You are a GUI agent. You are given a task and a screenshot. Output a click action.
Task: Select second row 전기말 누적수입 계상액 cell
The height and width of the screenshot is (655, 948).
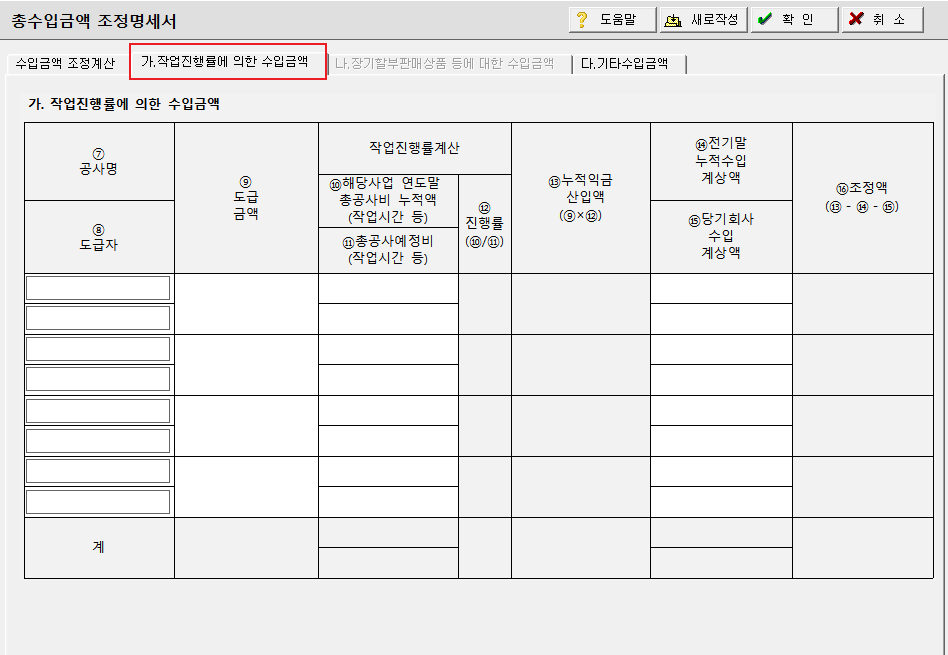tap(721, 350)
